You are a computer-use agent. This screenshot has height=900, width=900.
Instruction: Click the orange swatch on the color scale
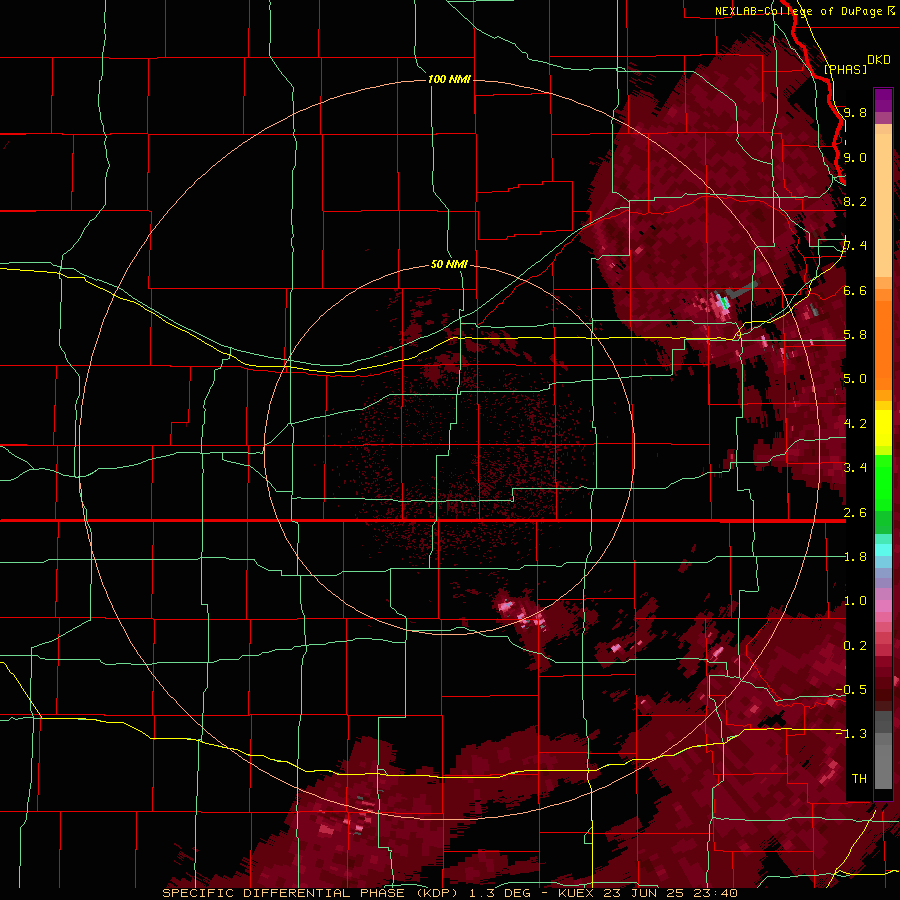coord(883,339)
